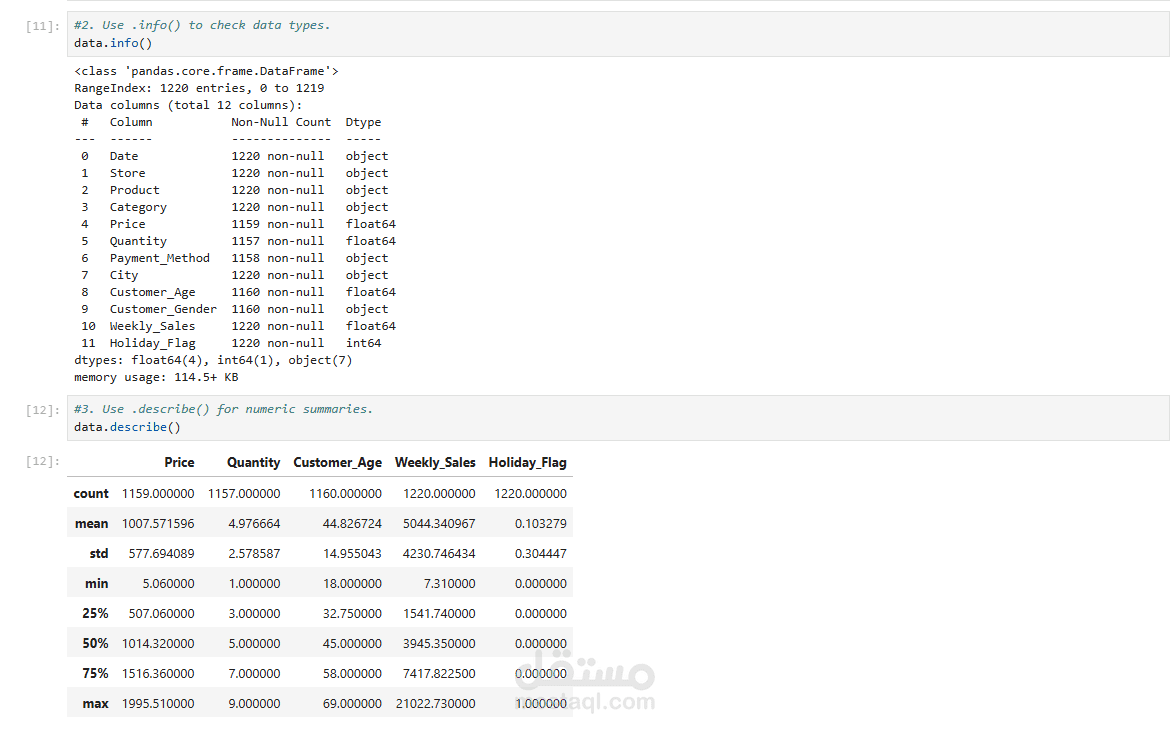Click the Customer_Age column header

tap(337, 462)
